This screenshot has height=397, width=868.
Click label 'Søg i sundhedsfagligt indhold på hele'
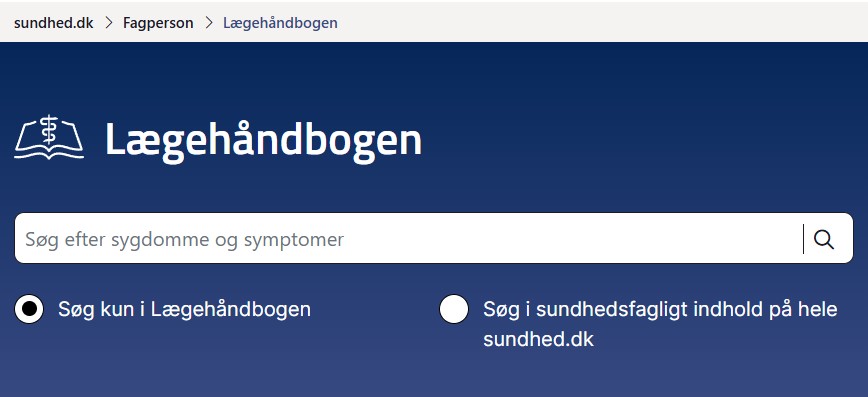pyautogui.click(x=660, y=310)
